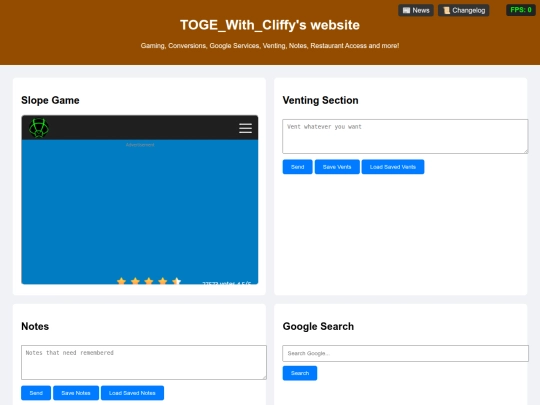This screenshot has width=540, height=405.
Task: Open the News button in header
Action: (416, 10)
